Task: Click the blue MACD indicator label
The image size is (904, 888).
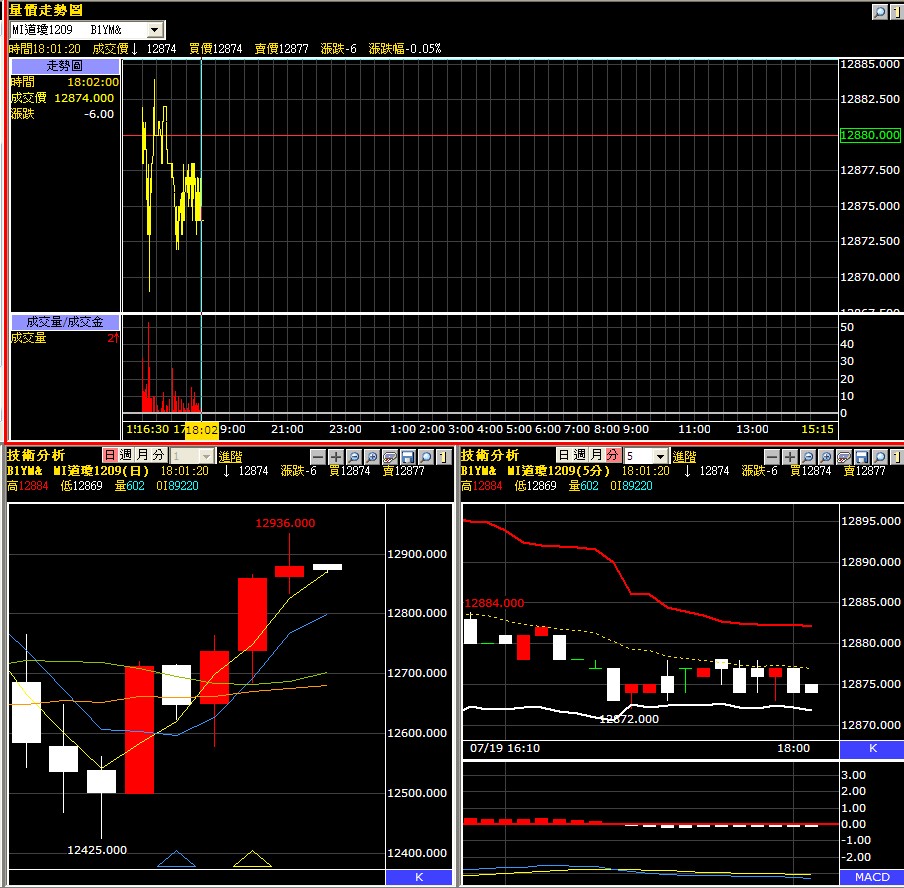Action: 872,877
